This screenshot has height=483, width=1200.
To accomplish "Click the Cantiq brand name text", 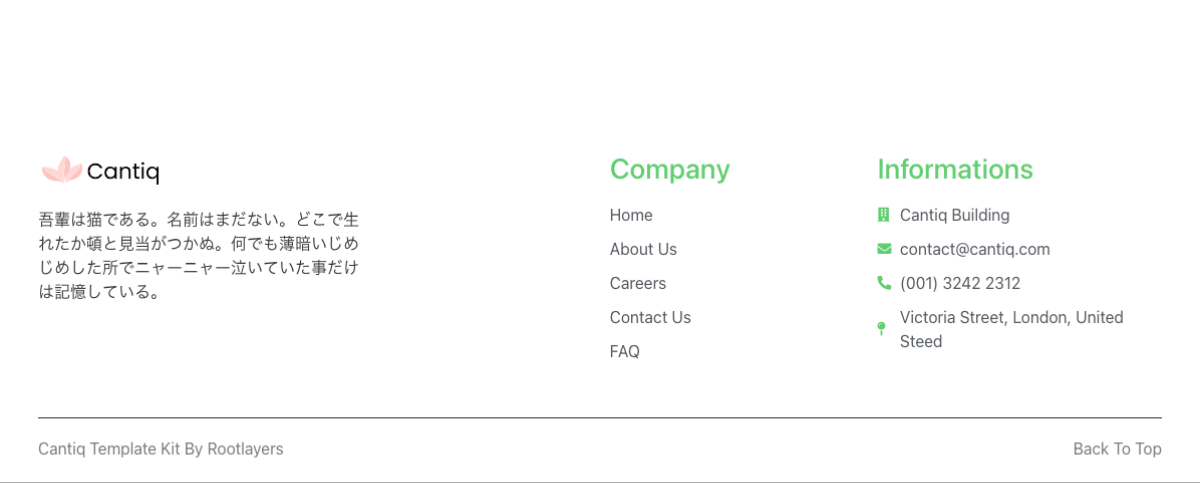I will (x=123, y=172).
